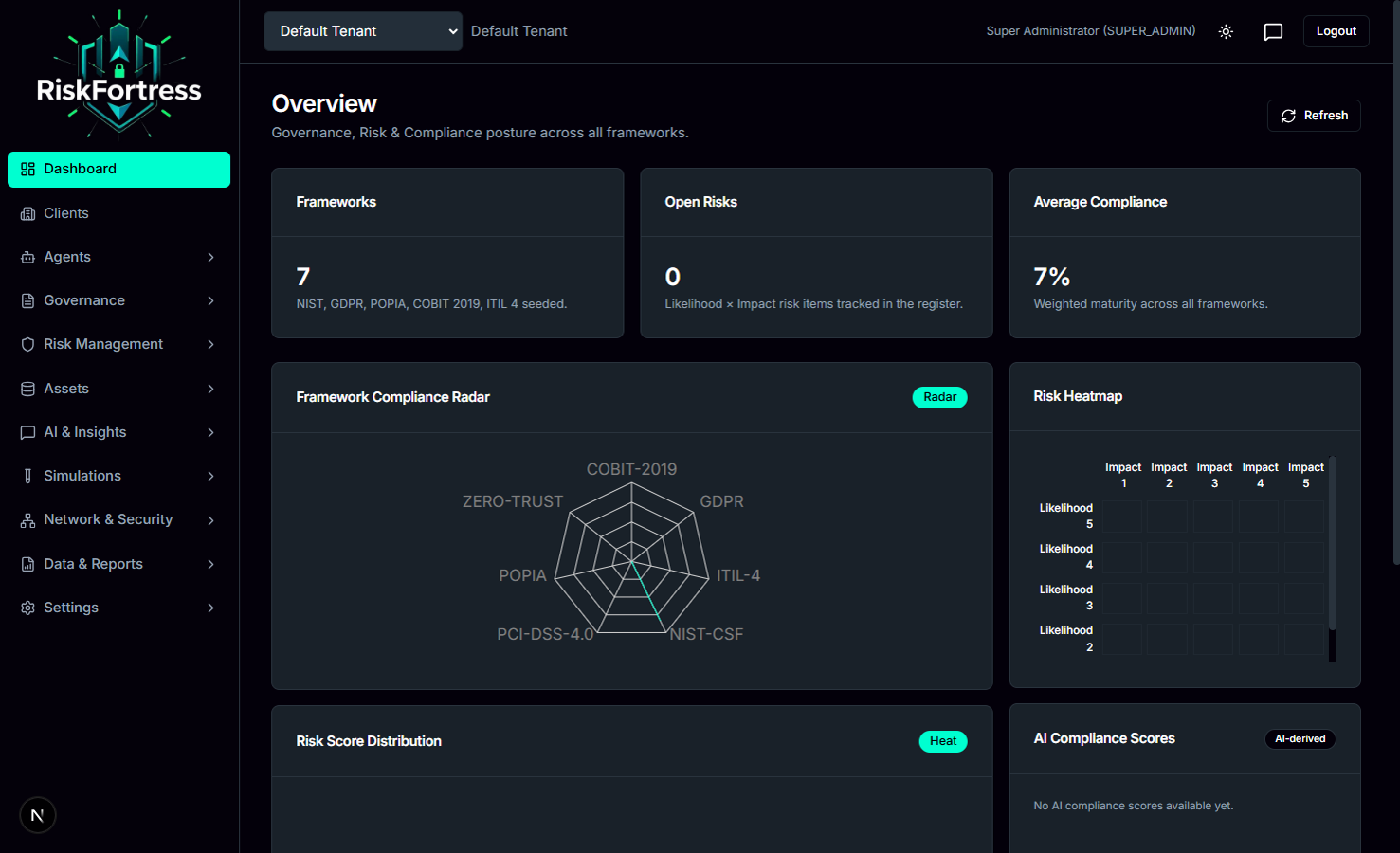Screen dimensions: 1400x853
Task: Click the Settings gear icon
Action: (x=27, y=608)
